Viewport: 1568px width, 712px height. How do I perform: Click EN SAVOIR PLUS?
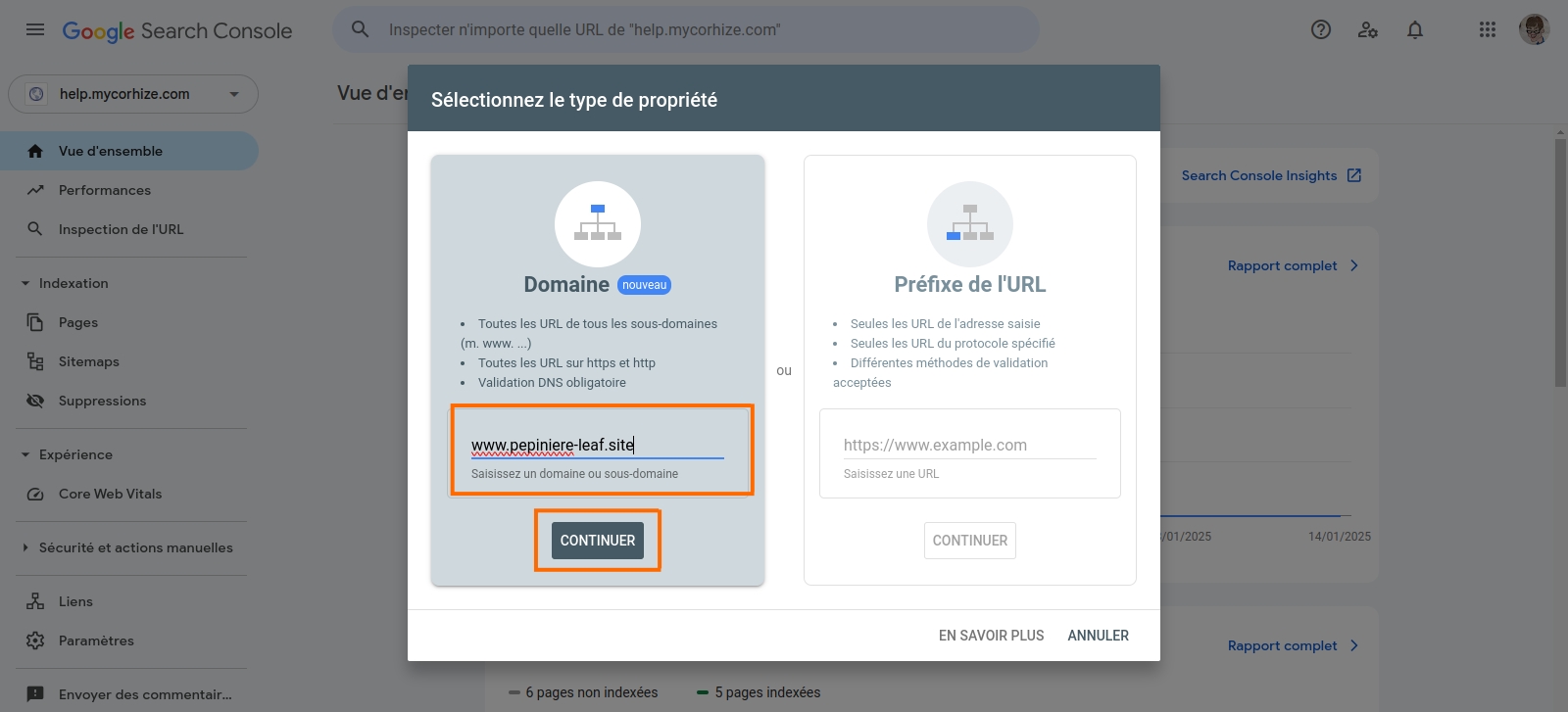click(991, 636)
